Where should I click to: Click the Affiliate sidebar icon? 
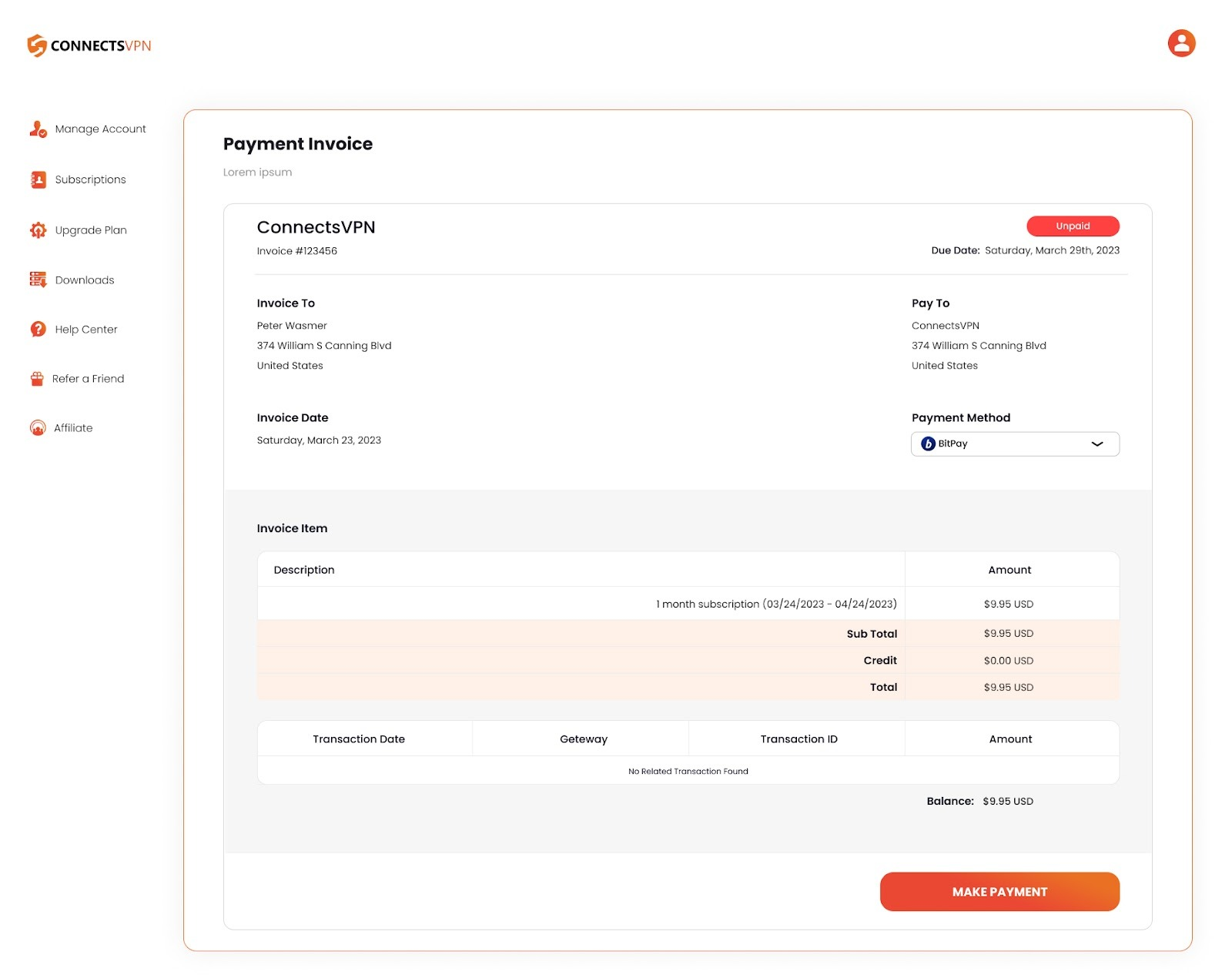[x=36, y=427]
